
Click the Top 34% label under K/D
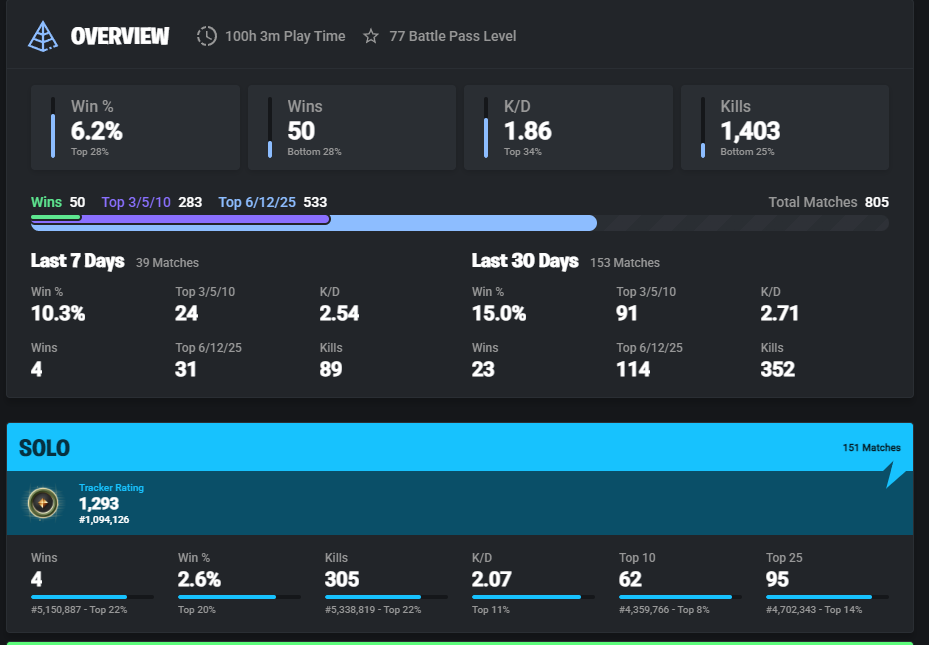[523, 152]
